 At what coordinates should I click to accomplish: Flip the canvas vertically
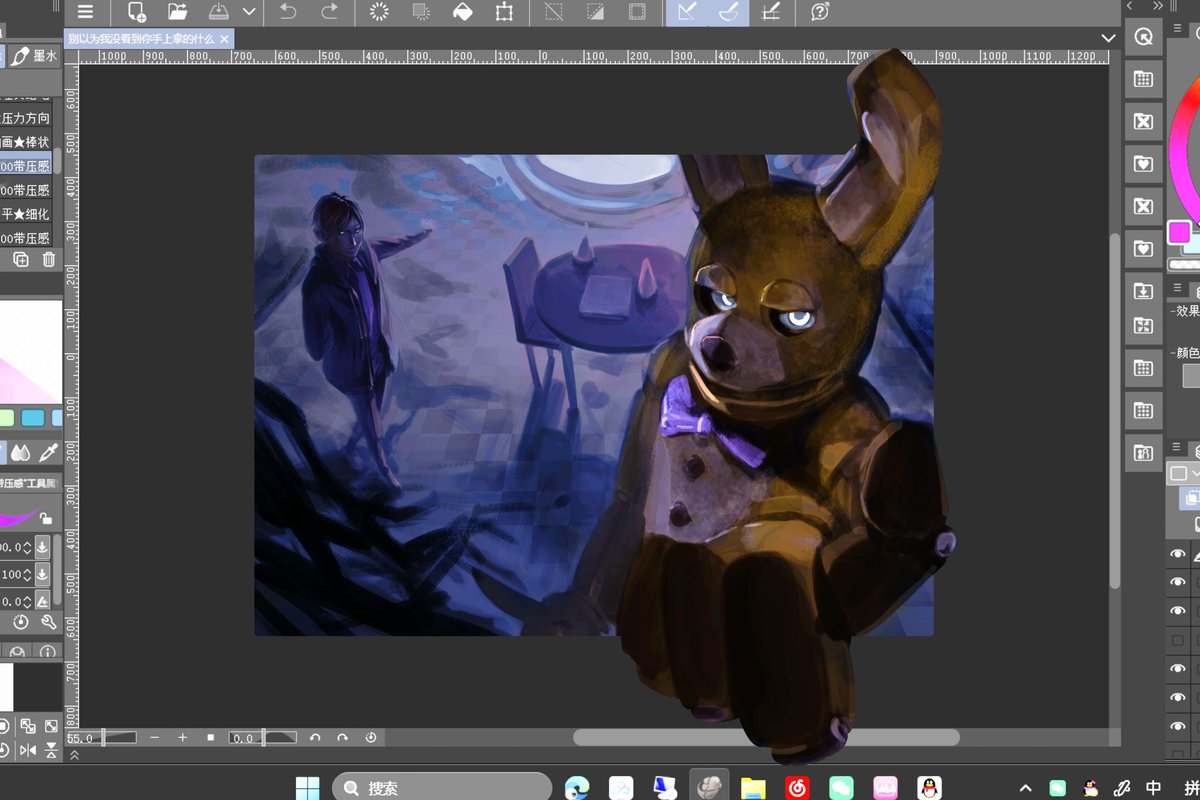click(51, 750)
